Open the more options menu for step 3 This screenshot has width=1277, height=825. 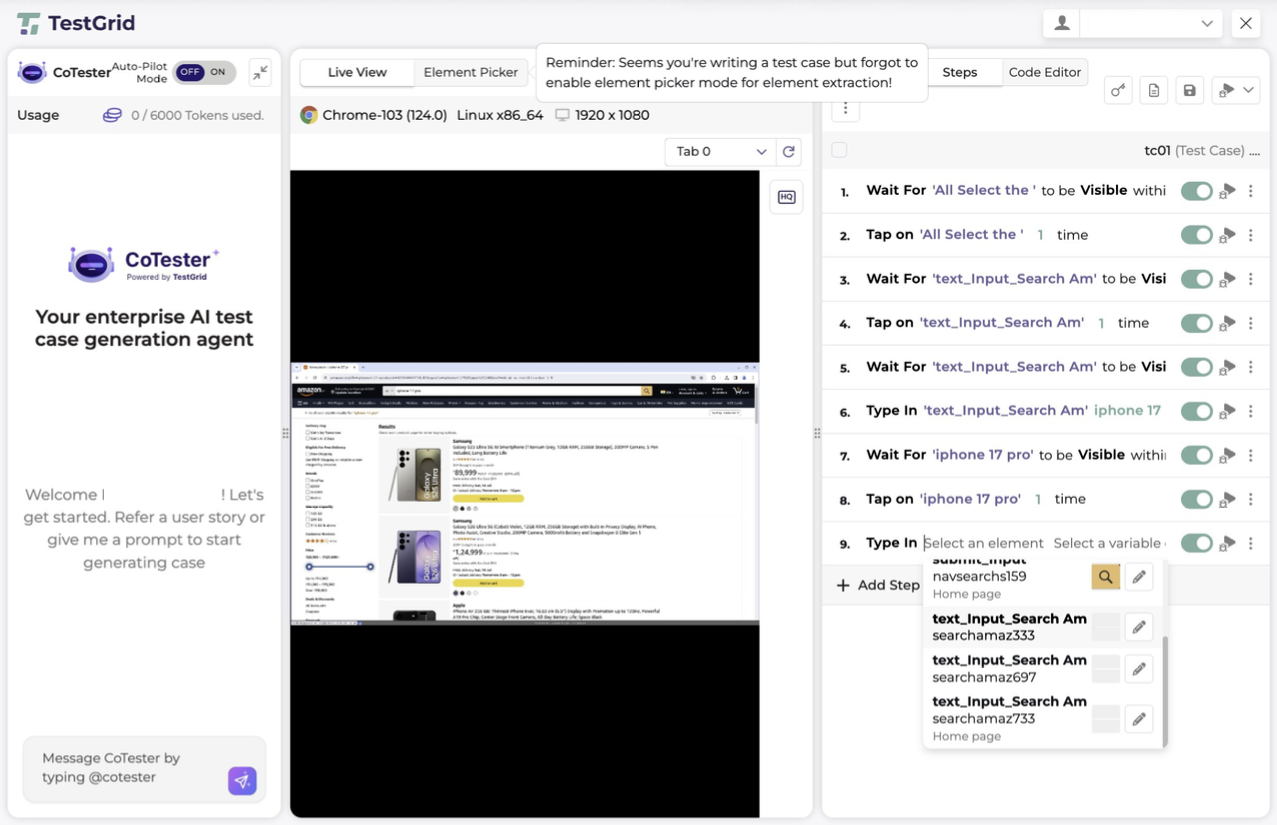point(1251,279)
